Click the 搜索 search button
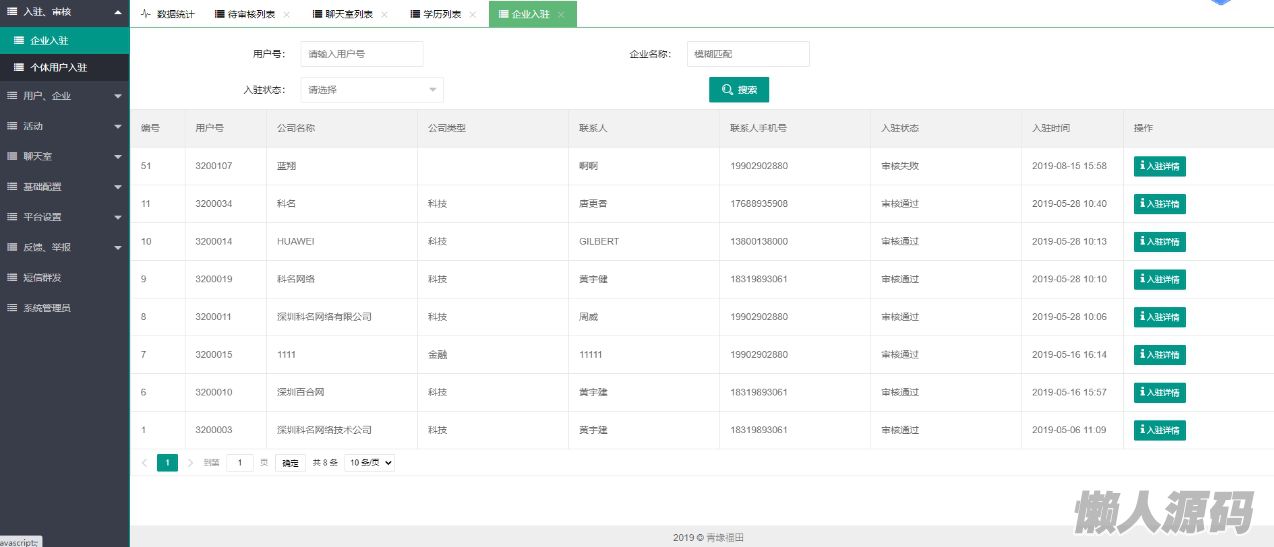Screen dimensions: 1274x547 [x=739, y=90]
